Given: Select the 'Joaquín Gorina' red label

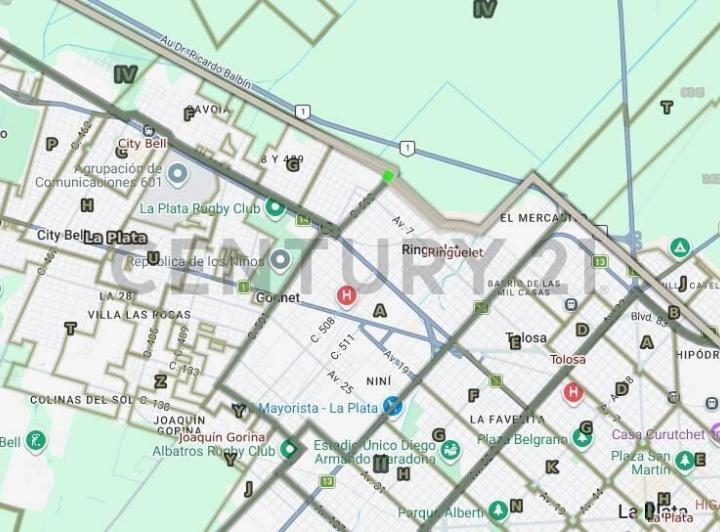Looking at the screenshot, I should click(222, 437).
